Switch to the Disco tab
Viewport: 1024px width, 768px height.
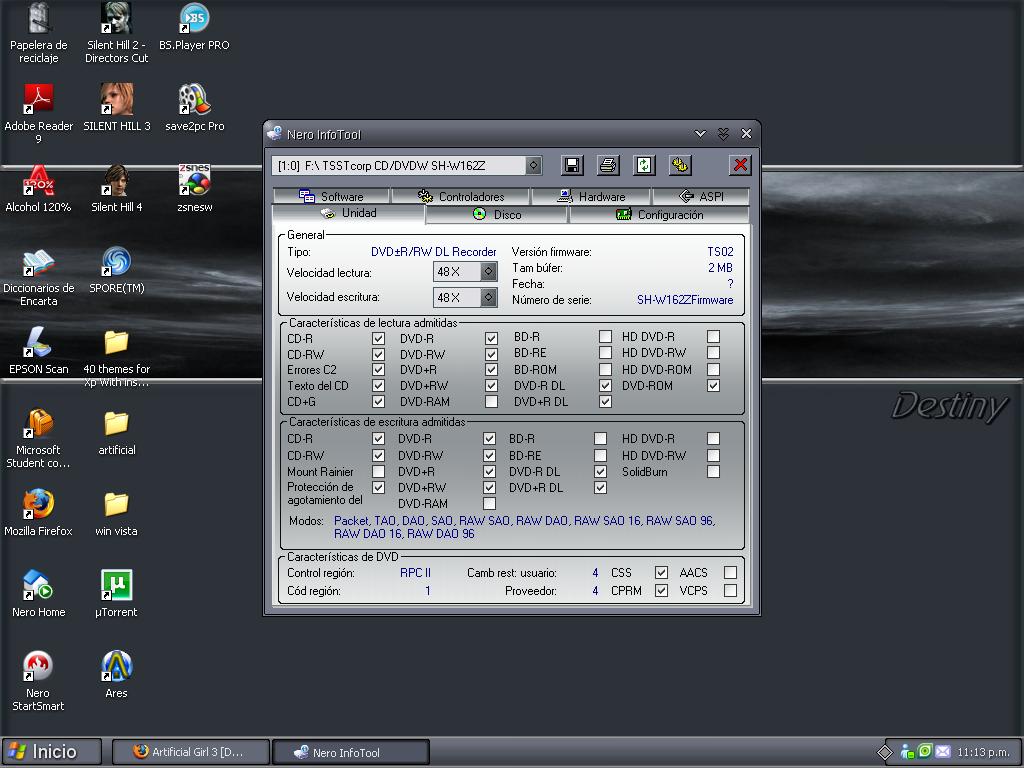tap(497, 215)
